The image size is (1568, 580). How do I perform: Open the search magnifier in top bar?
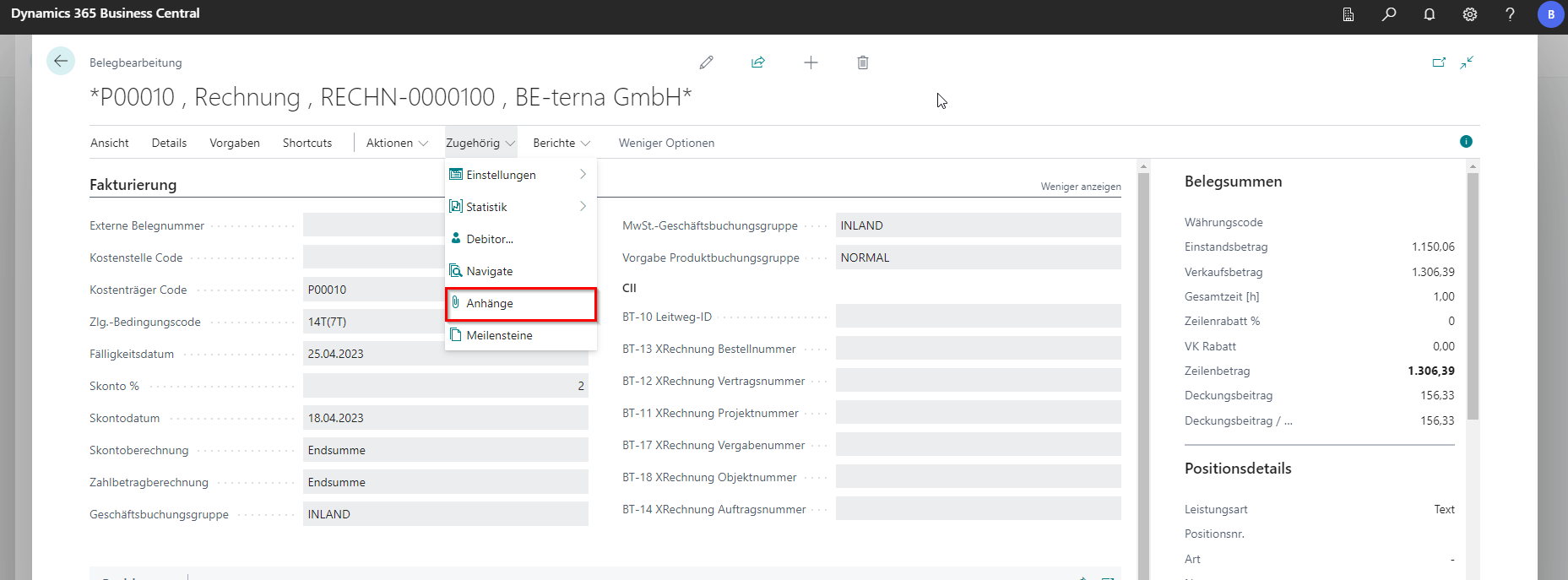pos(1389,14)
